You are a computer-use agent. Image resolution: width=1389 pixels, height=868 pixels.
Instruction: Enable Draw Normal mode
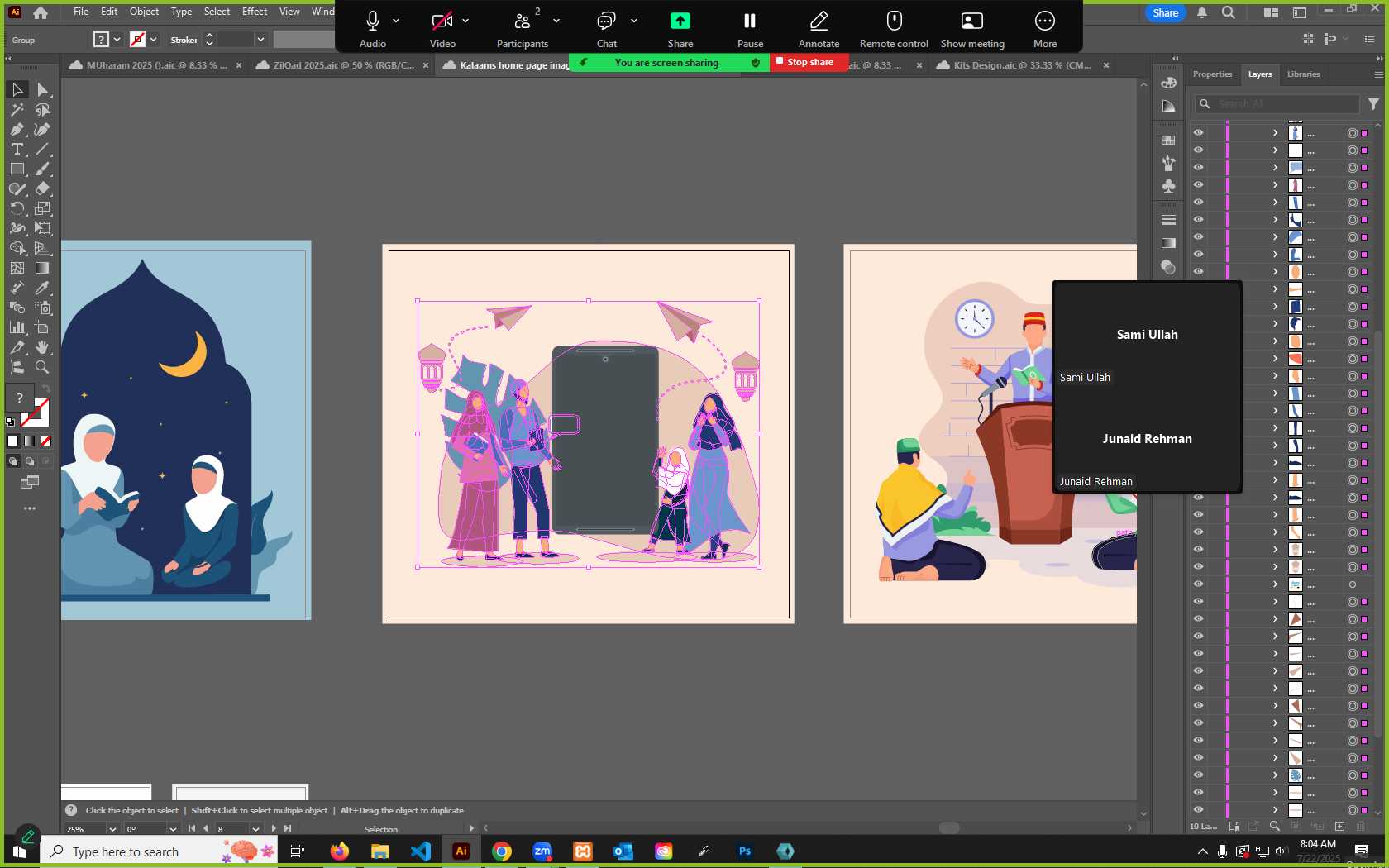click(13, 461)
